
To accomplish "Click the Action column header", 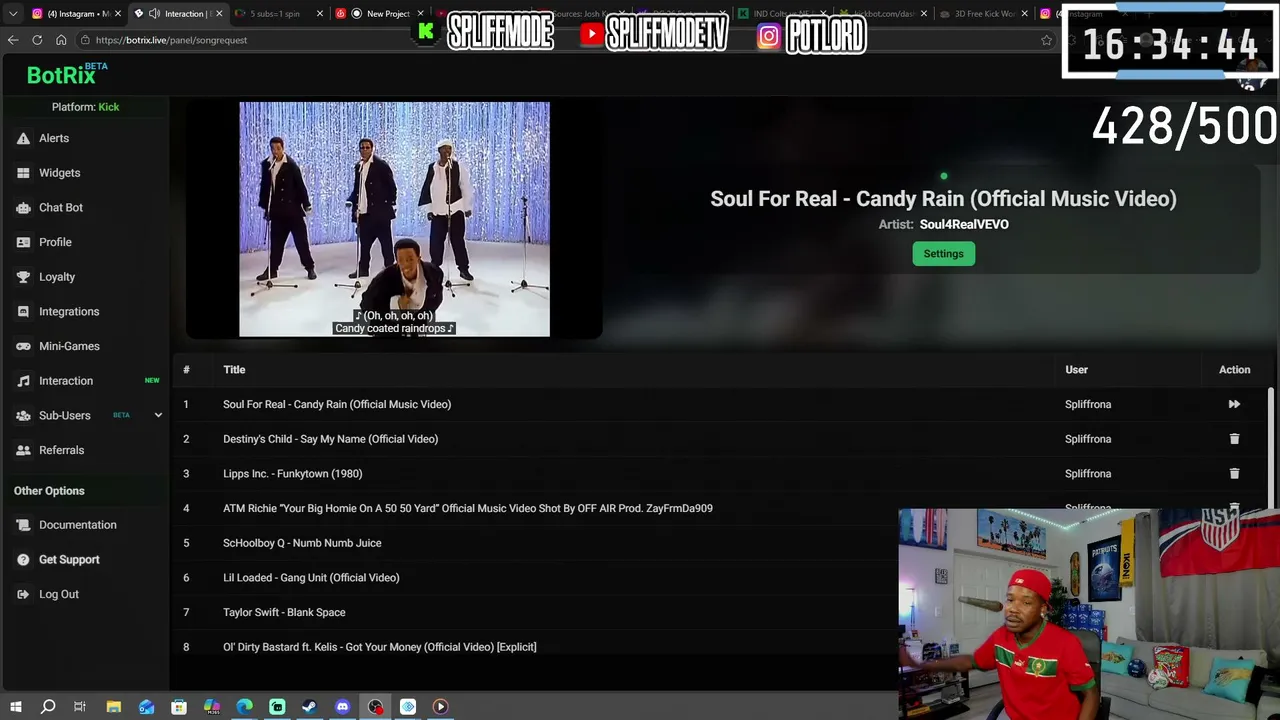I will tap(1234, 370).
